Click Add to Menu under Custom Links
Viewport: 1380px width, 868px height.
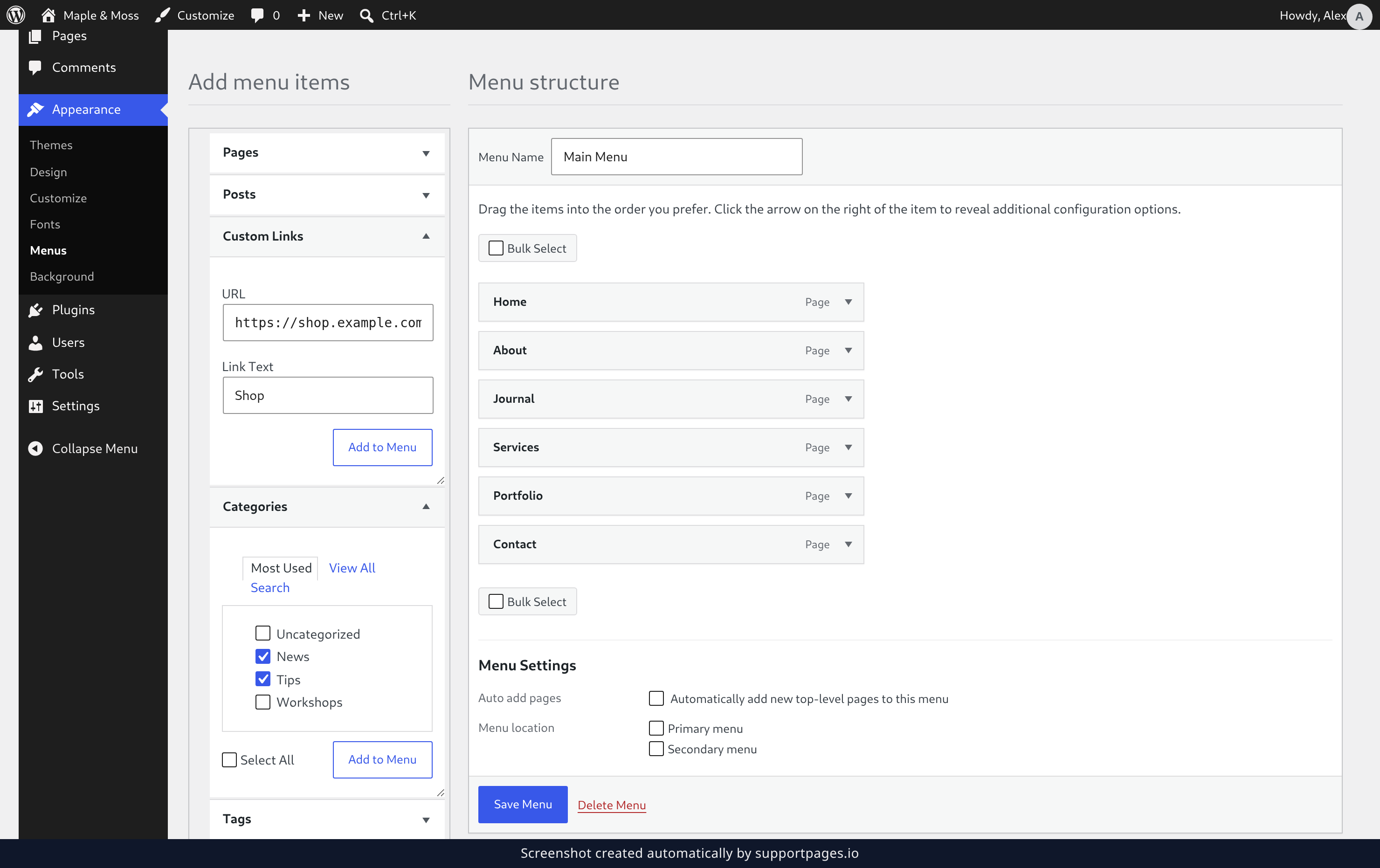(x=382, y=448)
